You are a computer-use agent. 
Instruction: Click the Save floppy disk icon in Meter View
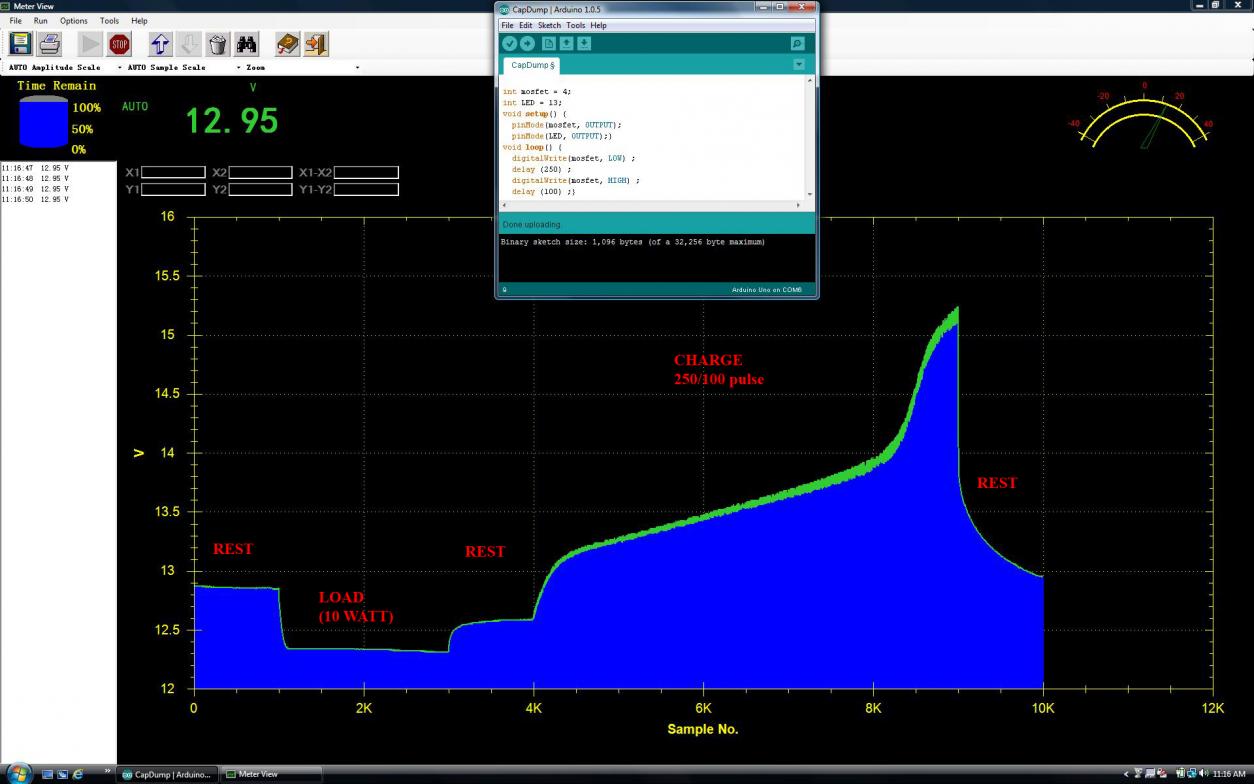(20, 44)
